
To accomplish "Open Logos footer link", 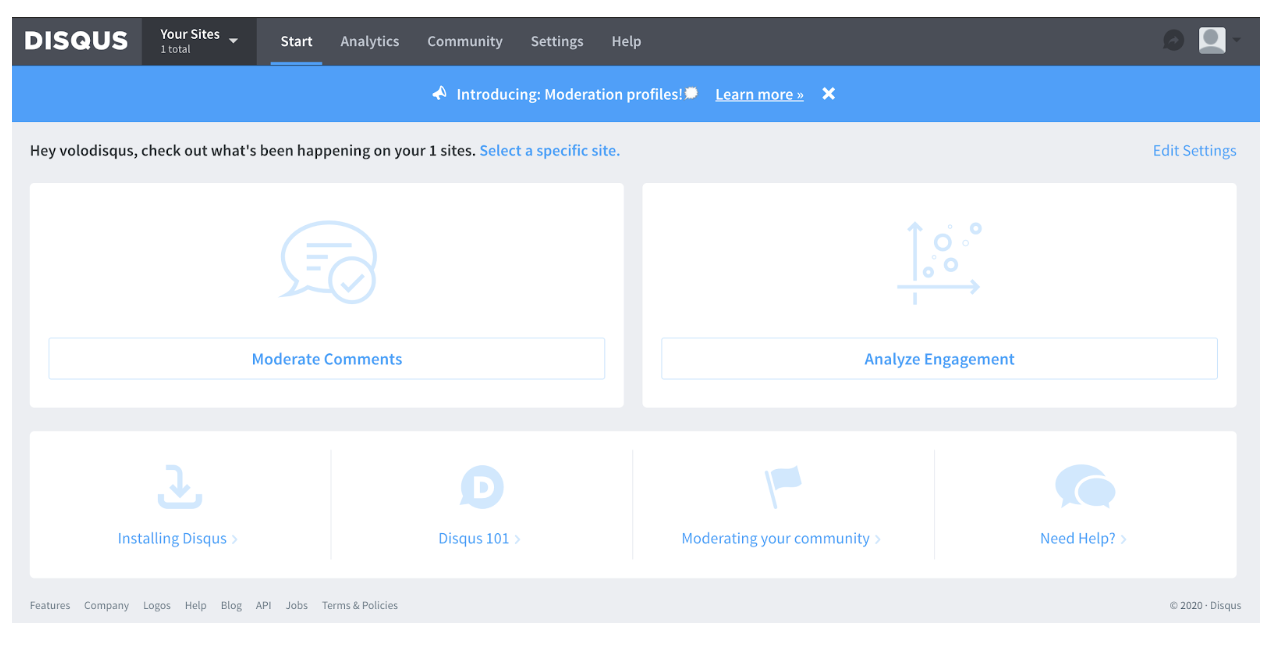I will tap(157, 605).
